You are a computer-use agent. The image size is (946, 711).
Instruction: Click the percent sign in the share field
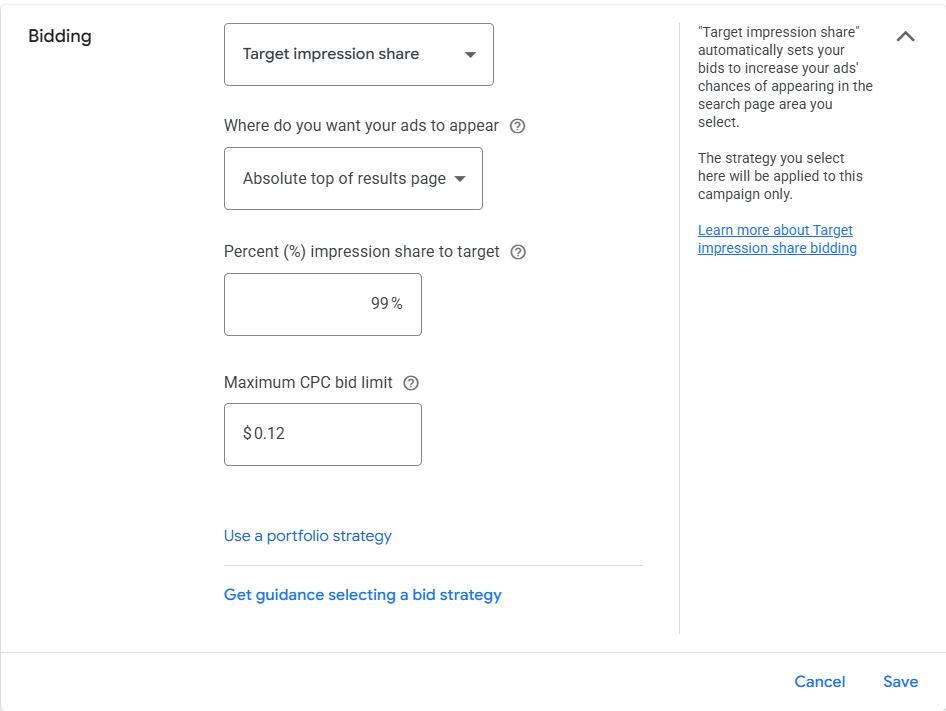click(x=397, y=304)
